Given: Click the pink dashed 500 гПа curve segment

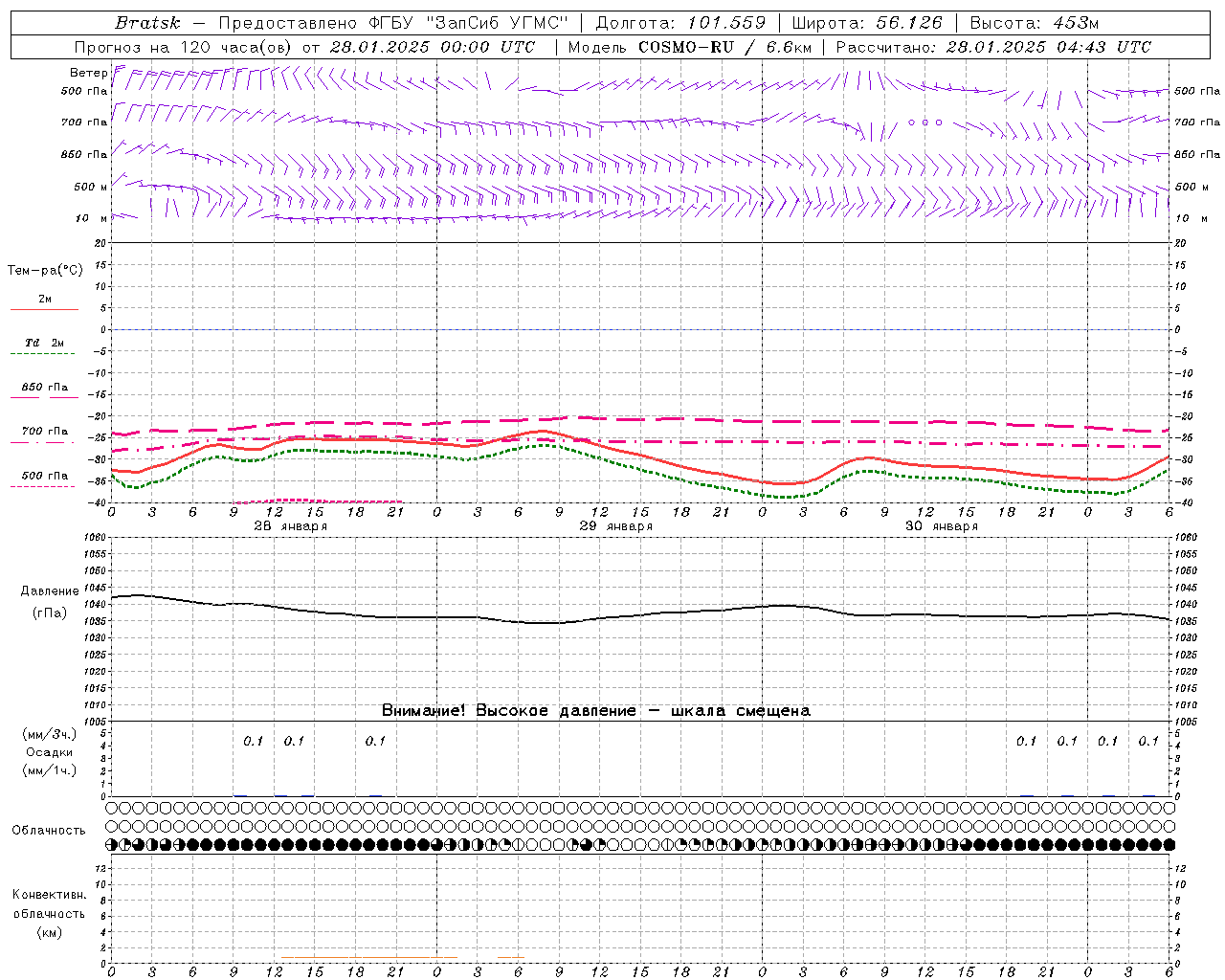Looking at the screenshot, I should [x=318, y=501].
